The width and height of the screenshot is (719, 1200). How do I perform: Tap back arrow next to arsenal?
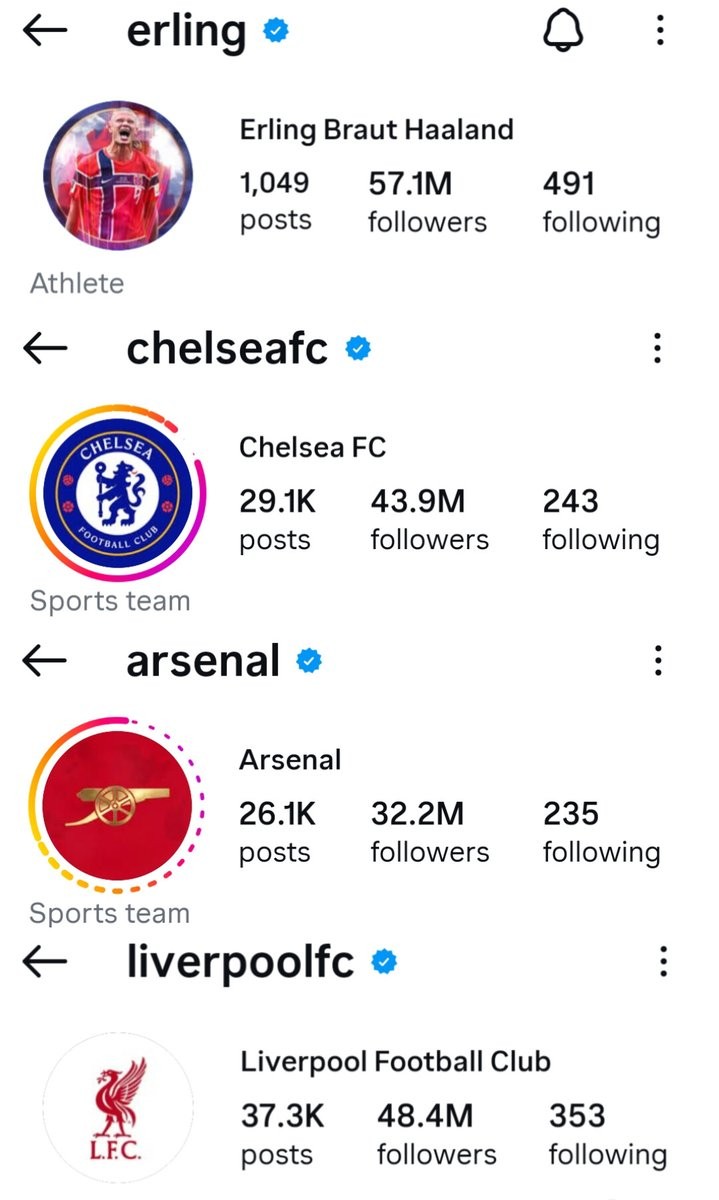[x=45, y=661]
